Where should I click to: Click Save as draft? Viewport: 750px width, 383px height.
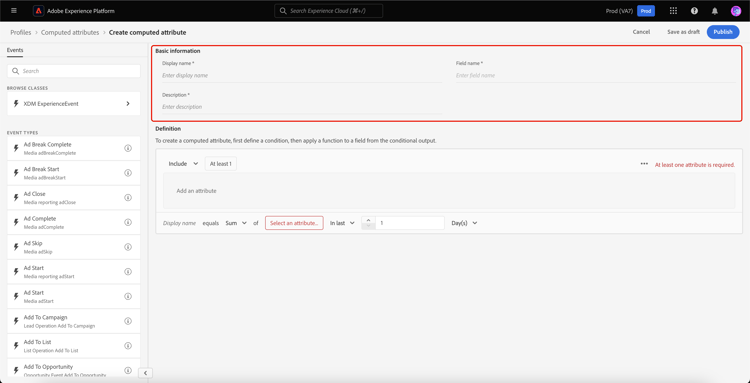point(684,32)
